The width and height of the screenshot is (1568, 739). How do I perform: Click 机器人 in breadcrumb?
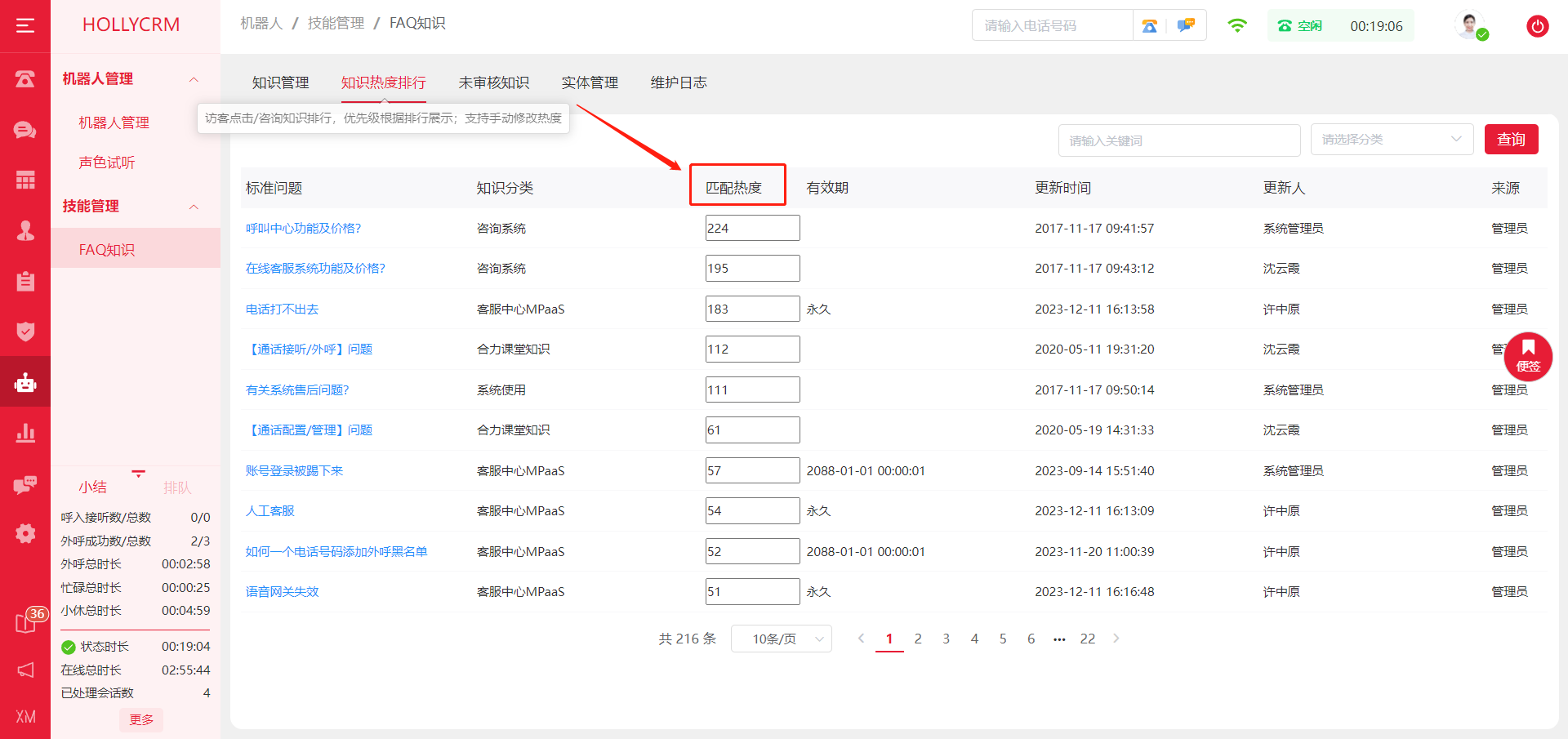261,24
